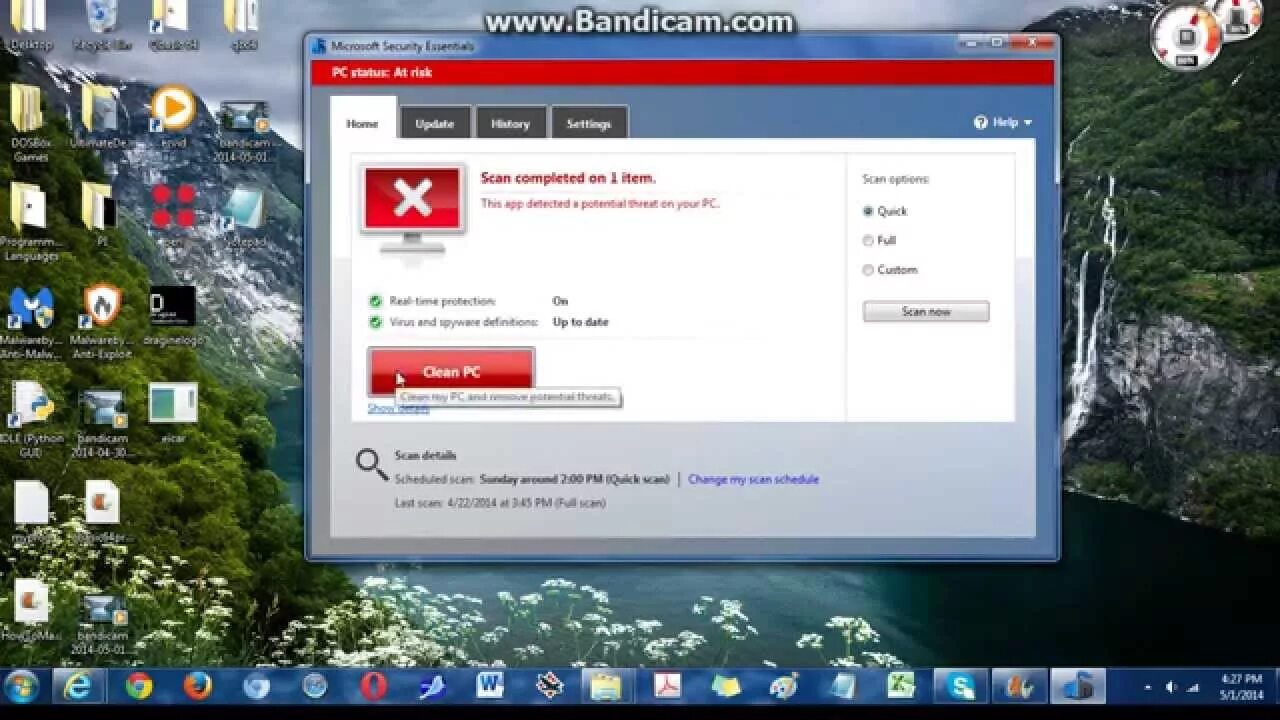
Task: Select DOSBox Games folder on desktop
Action: coord(30,122)
